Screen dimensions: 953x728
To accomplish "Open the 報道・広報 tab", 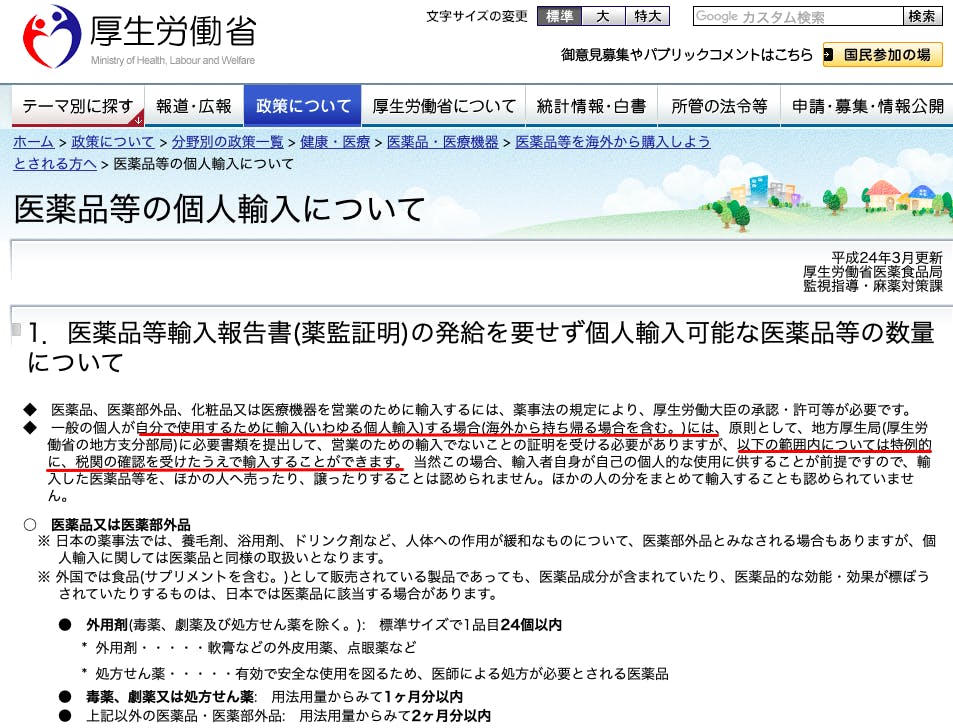I will 193,106.
